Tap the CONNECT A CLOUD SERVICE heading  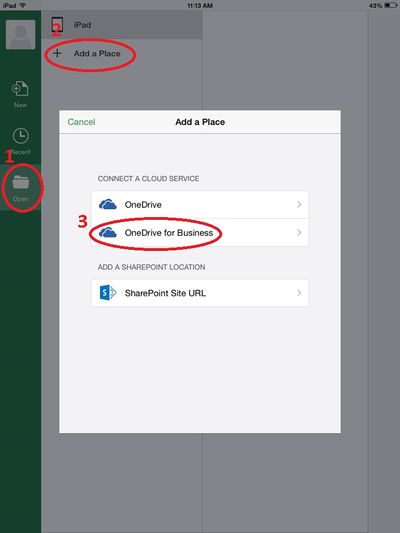(148, 178)
